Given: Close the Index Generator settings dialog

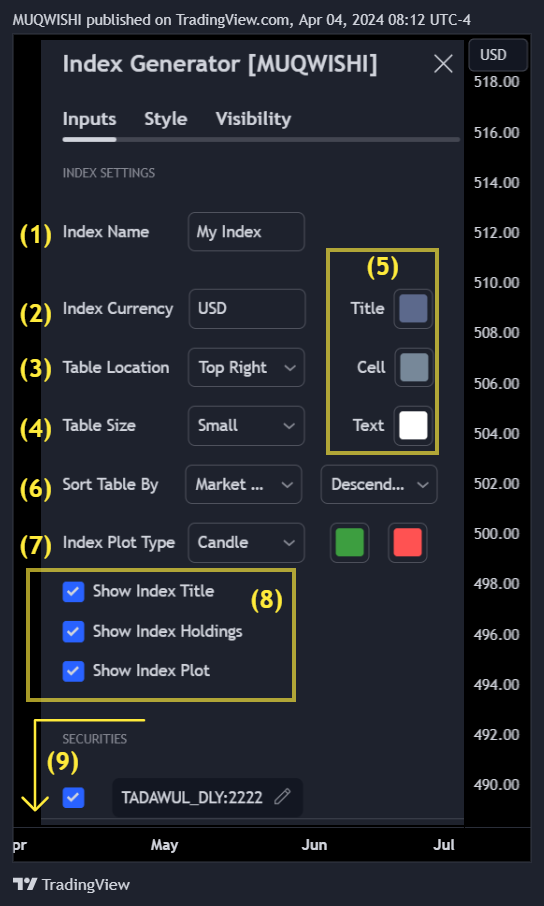Looking at the screenshot, I should (x=443, y=64).
